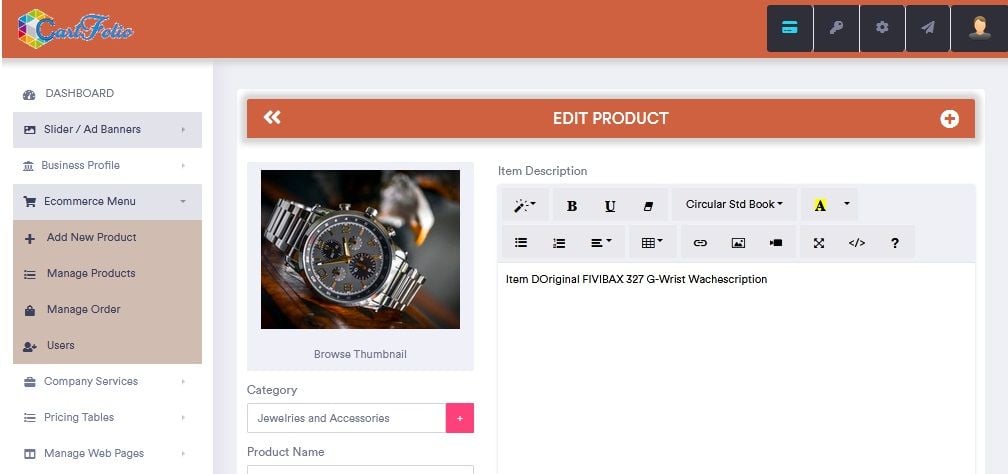Click in the item description text area
Image resolution: width=1008 pixels, height=474 pixels.
pyautogui.click(x=735, y=368)
